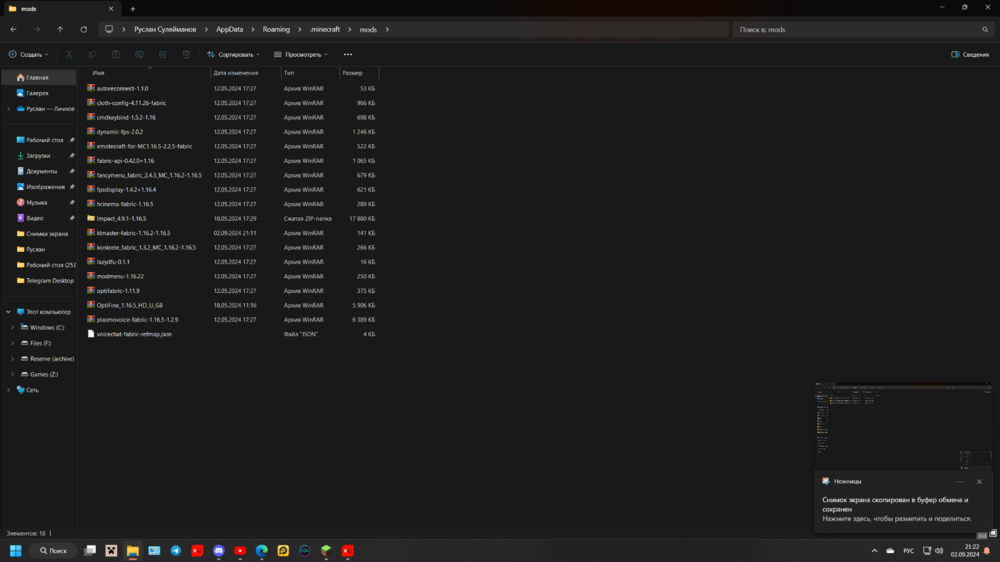This screenshot has width=1000, height=562.
Task: Click the PC monitor icon in address bar
Action: click(x=109, y=29)
